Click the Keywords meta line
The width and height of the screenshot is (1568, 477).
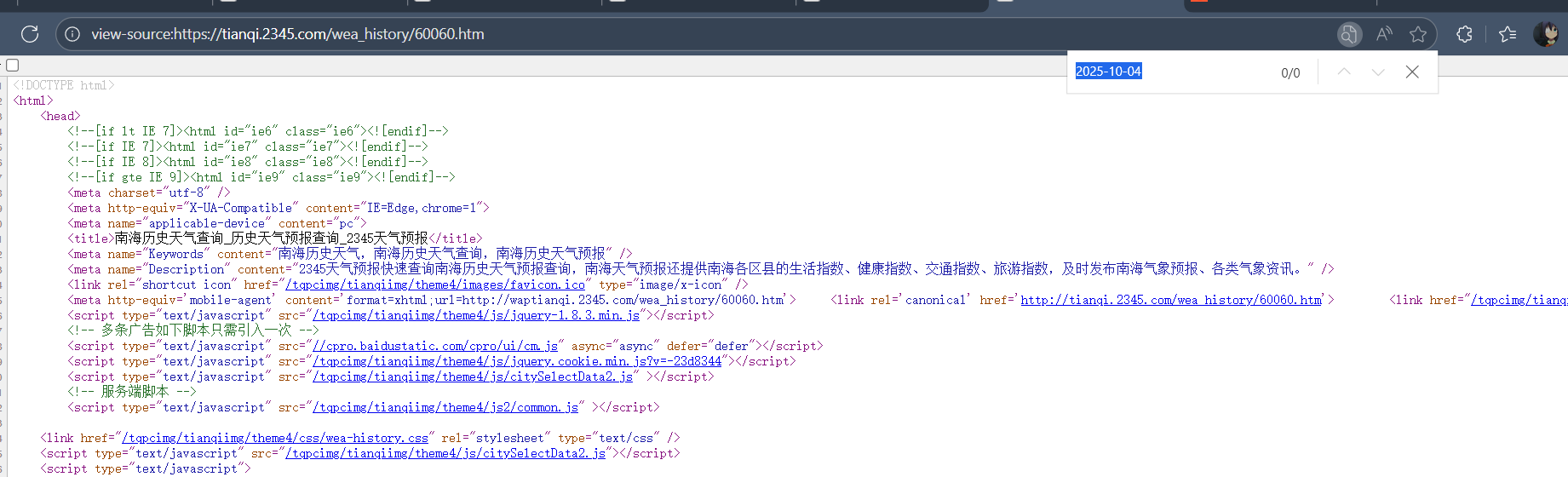click(350, 254)
